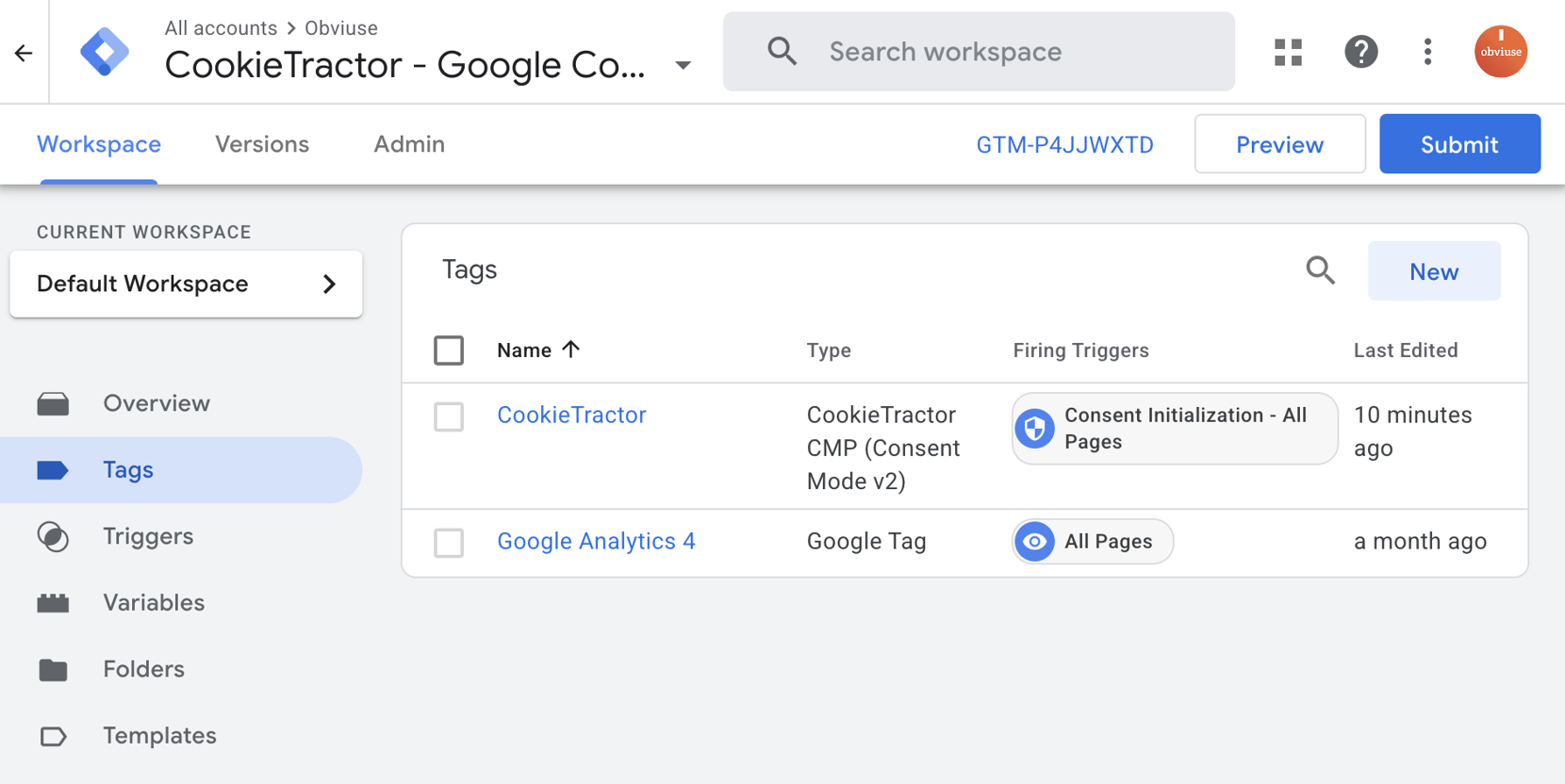Screen dimensions: 1565x784
Task: Click the Tag Manager diamond logo
Action: (104, 52)
